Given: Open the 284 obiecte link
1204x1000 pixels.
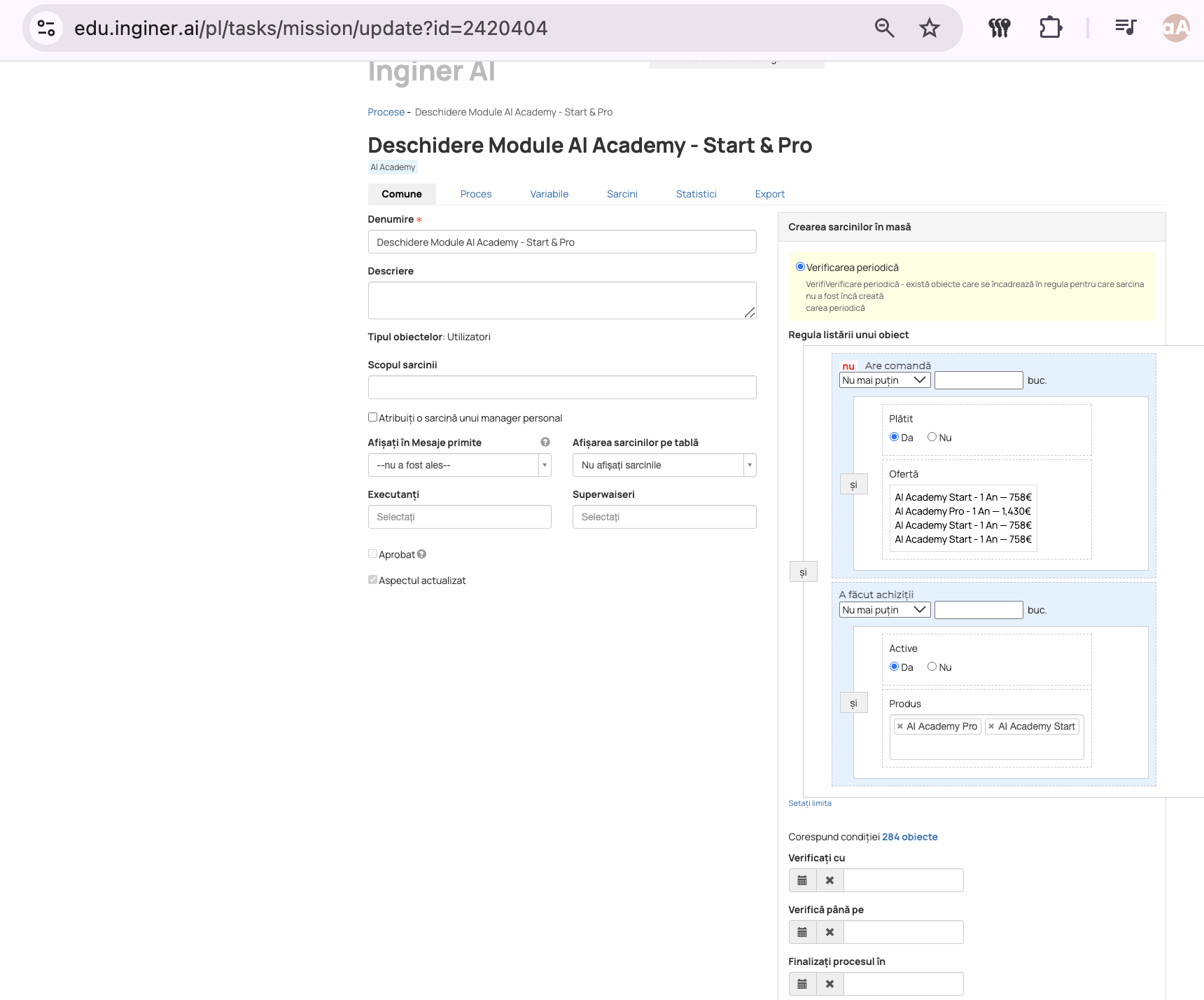Looking at the screenshot, I should pyautogui.click(x=909, y=837).
